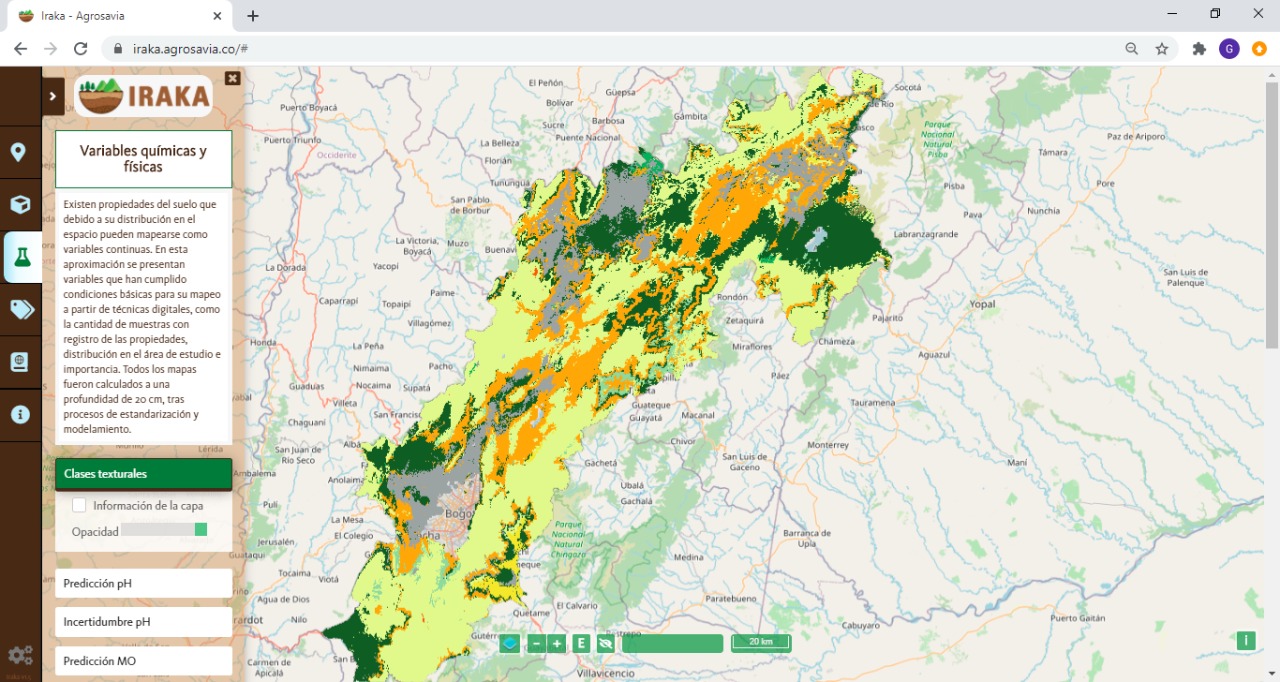This screenshot has width=1280, height=682.
Task: Click the Puerto Gaitán label on map
Action: [1078, 618]
